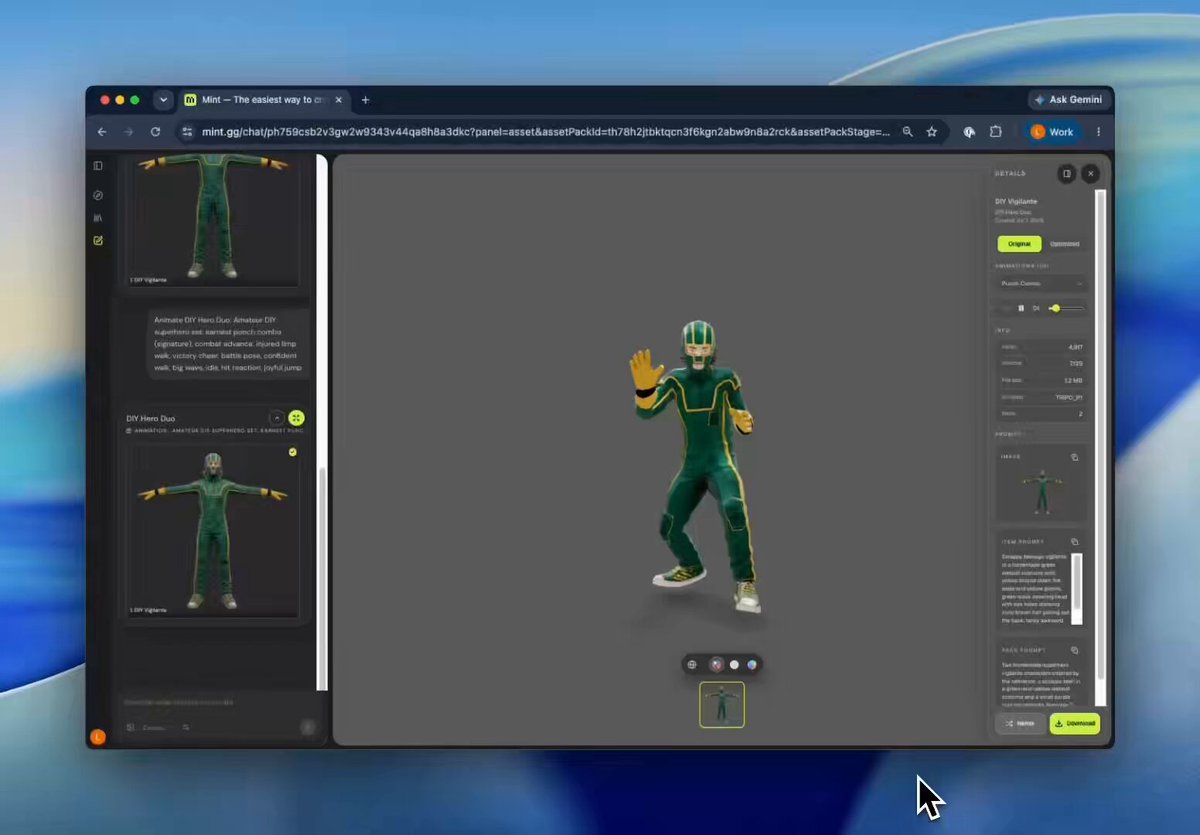The image size is (1200, 835).
Task: Toggle the checkmark on lower DIY Vigilante thumbnail
Action: [292, 452]
